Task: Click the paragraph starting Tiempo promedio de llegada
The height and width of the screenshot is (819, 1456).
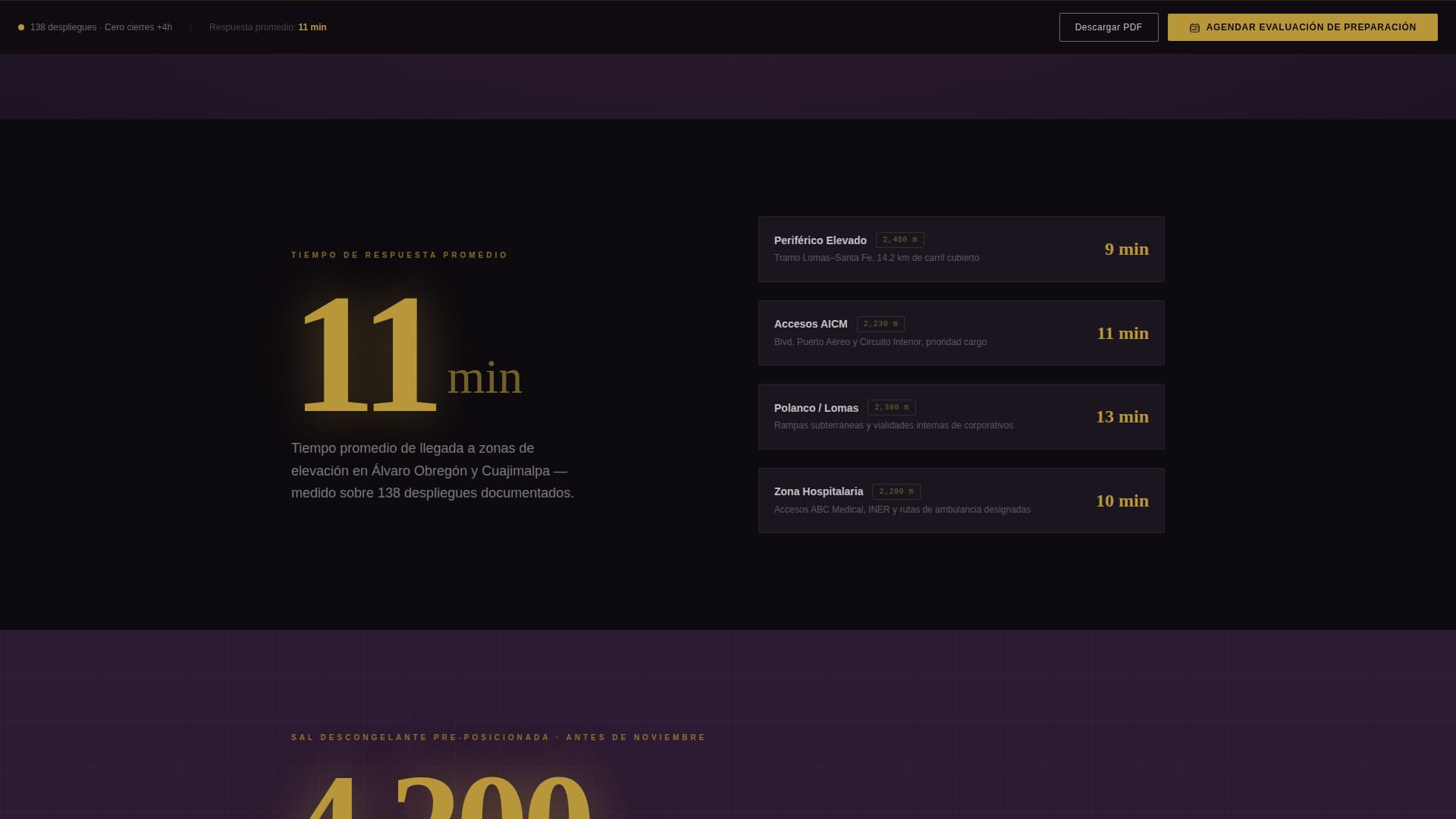Action: (432, 470)
